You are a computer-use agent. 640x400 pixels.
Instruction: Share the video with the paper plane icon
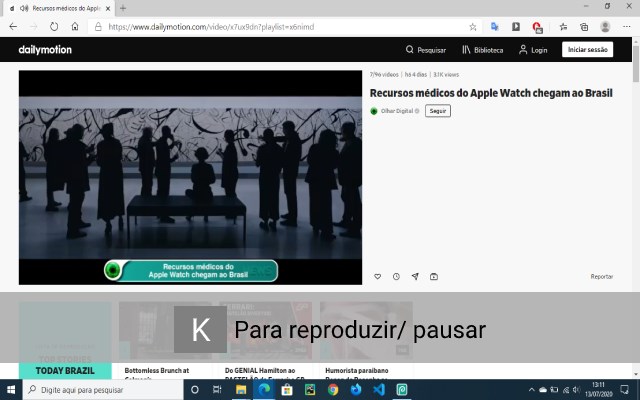[x=415, y=277]
